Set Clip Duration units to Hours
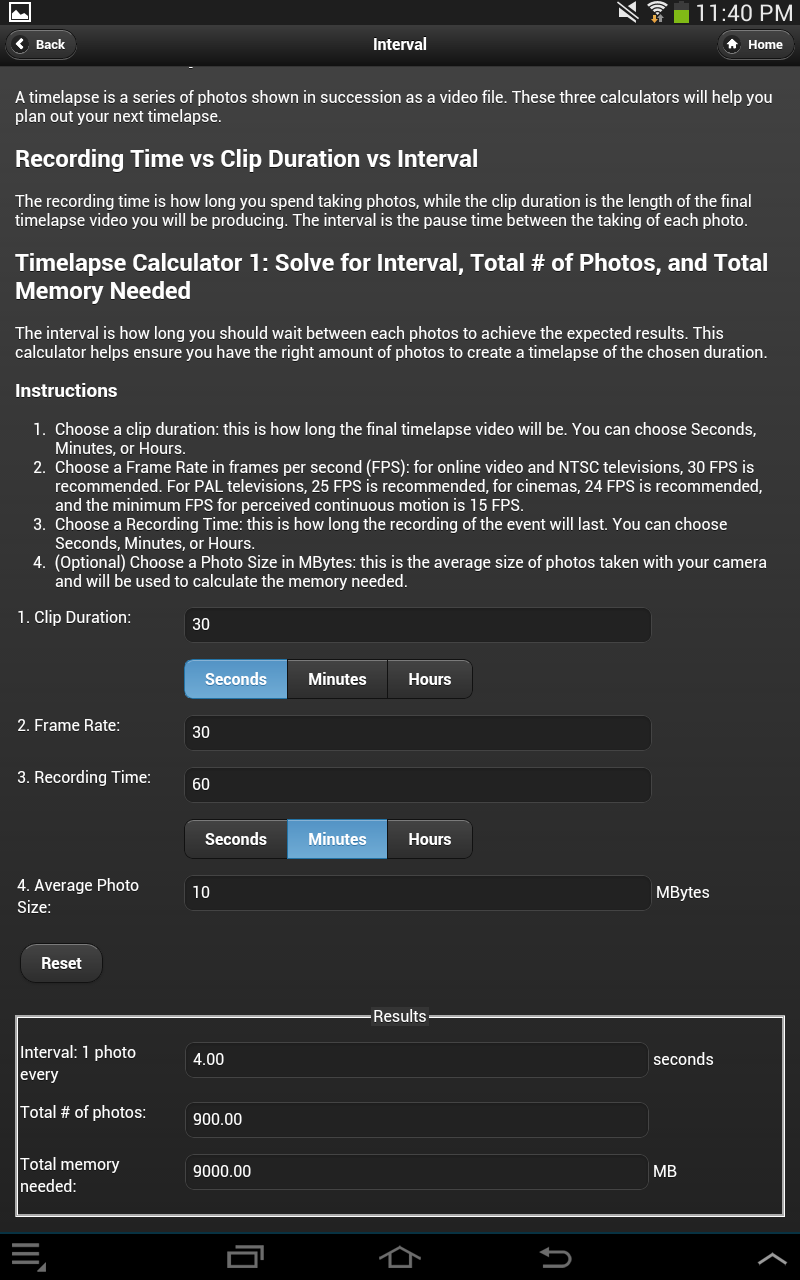The width and height of the screenshot is (800, 1280). click(429, 679)
